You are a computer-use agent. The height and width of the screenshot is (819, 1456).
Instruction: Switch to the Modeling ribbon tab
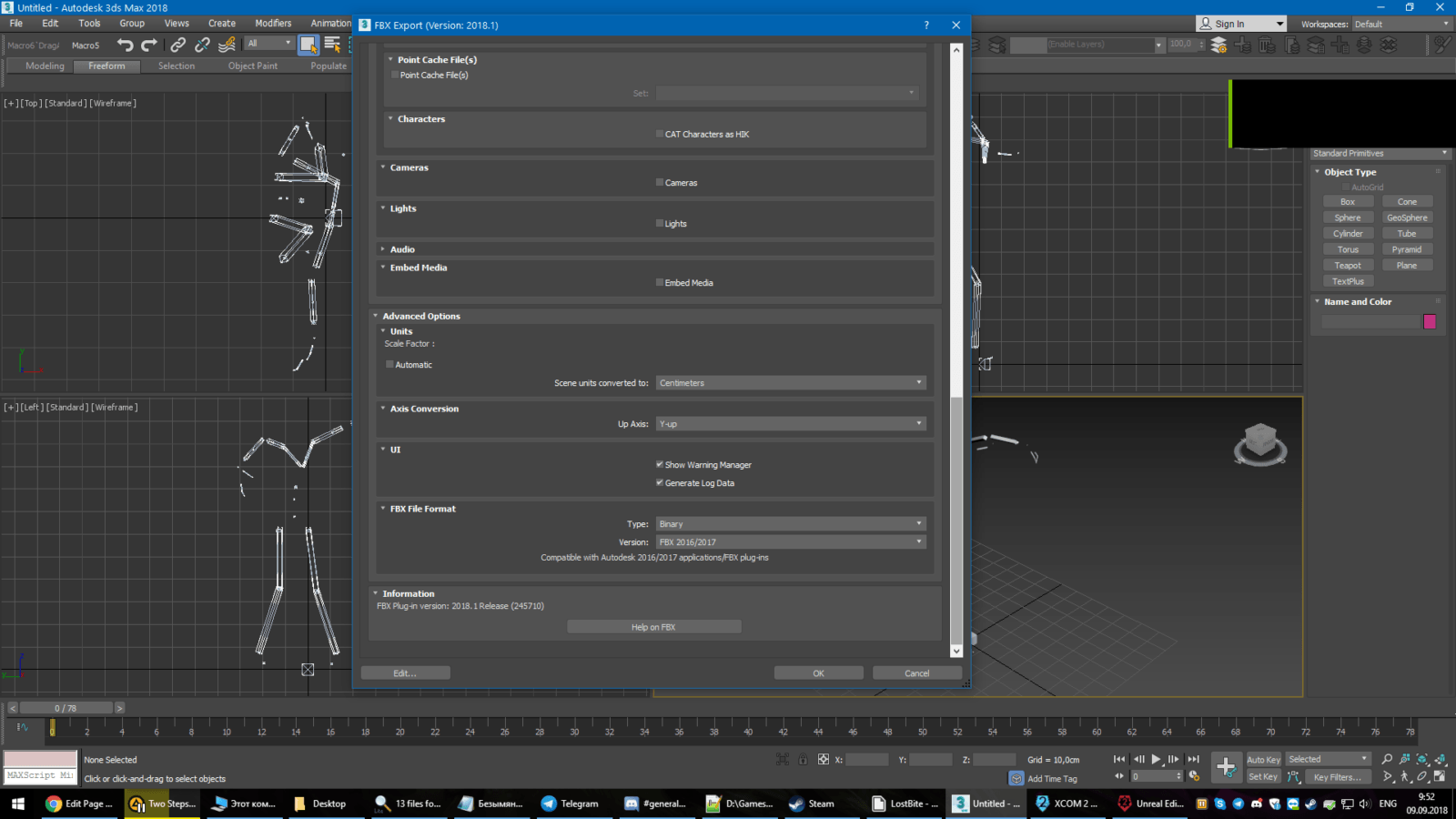pos(45,66)
